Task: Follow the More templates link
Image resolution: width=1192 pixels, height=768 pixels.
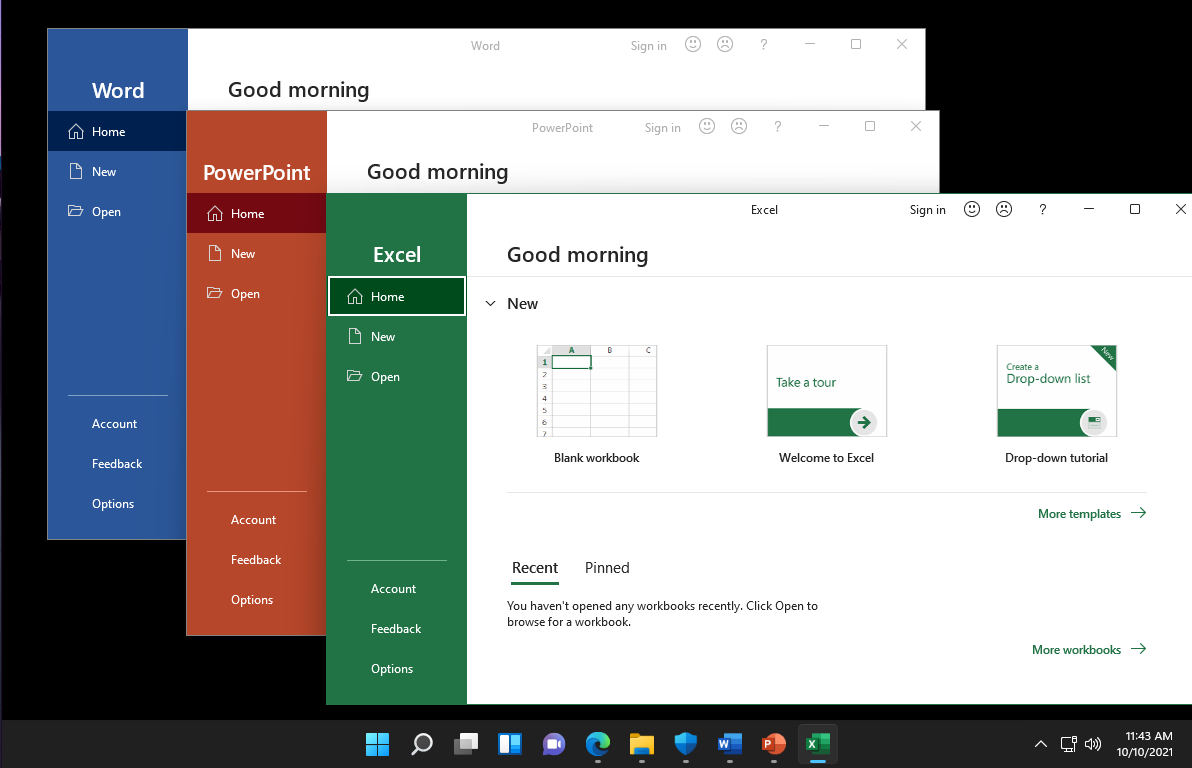Action: (1092, 513)
